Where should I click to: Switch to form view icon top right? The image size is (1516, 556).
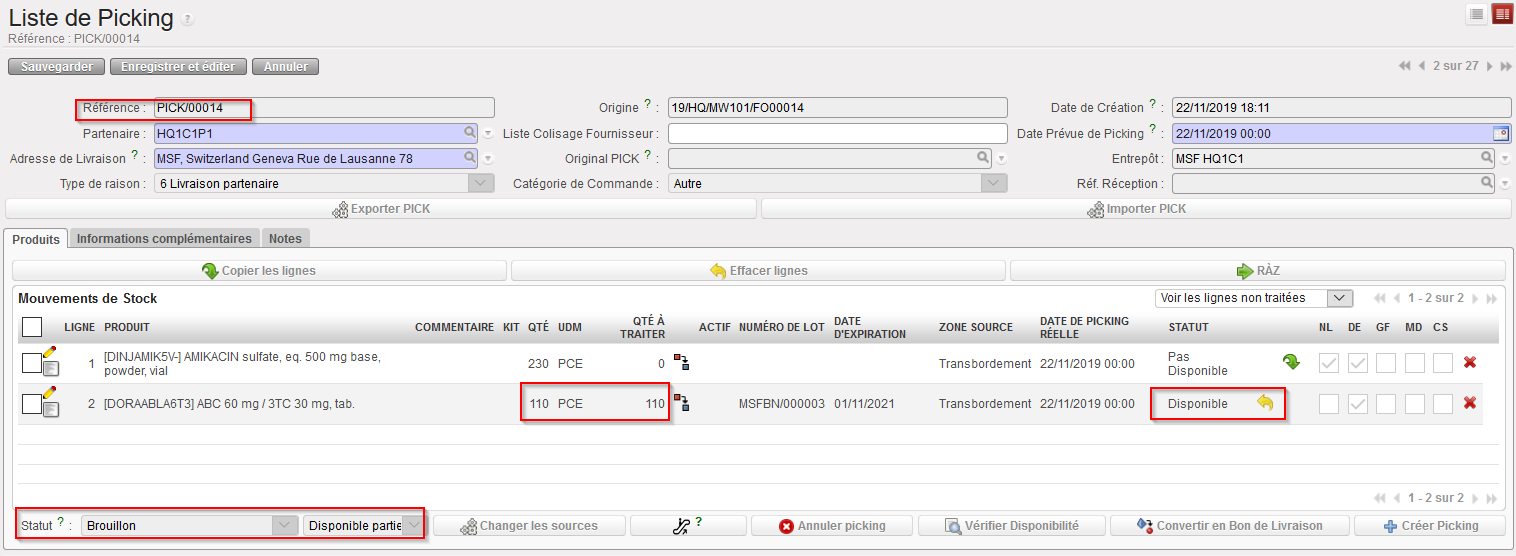tap(1501, 13)
